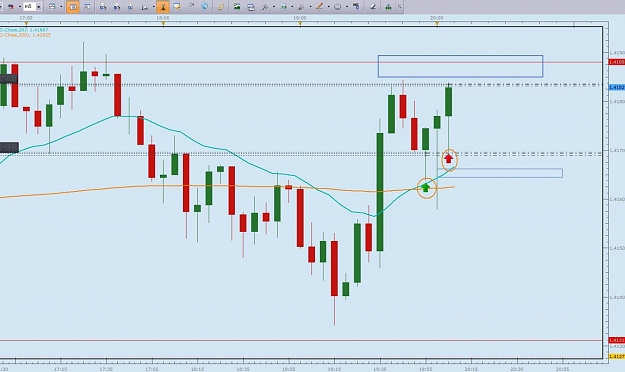625x372 pixels.
Task: Click the blue 1.4182 current price tag
Action: pos(617,87)
